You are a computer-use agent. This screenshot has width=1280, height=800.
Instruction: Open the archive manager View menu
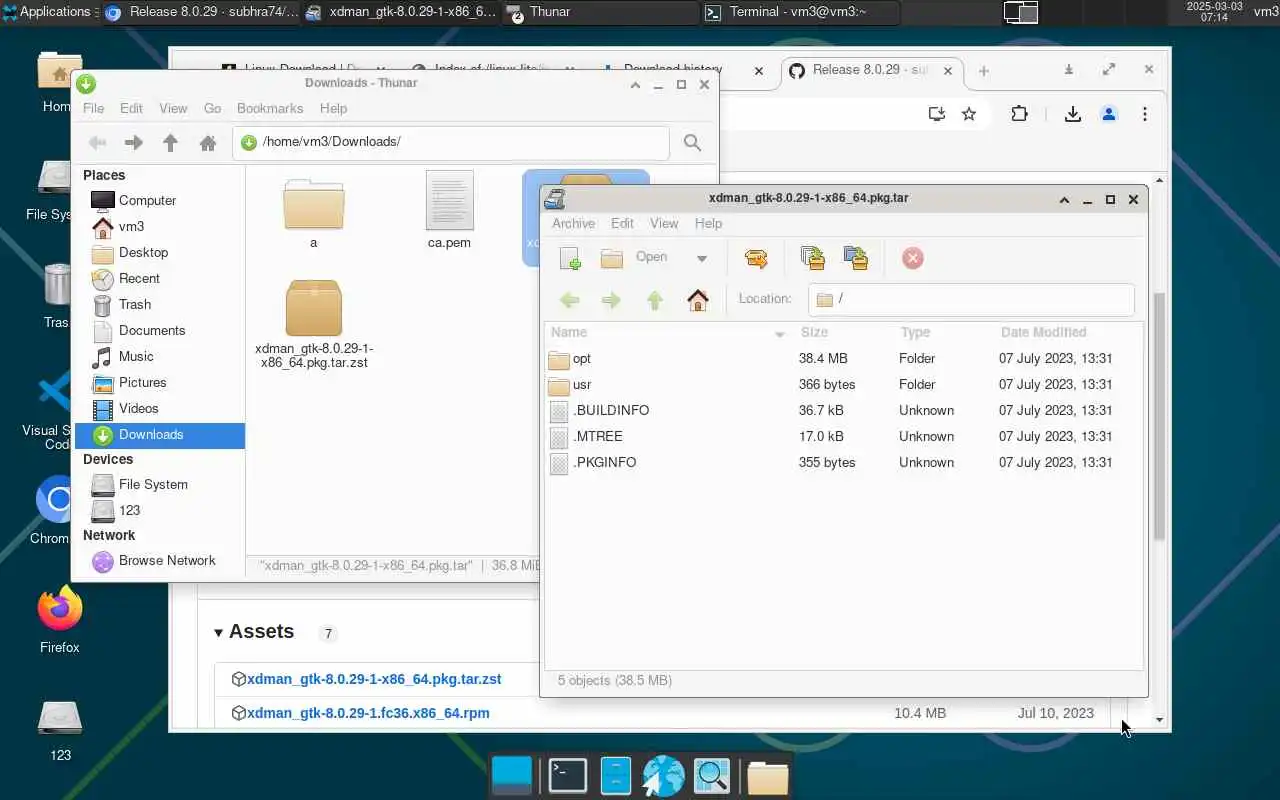point(664,224)
